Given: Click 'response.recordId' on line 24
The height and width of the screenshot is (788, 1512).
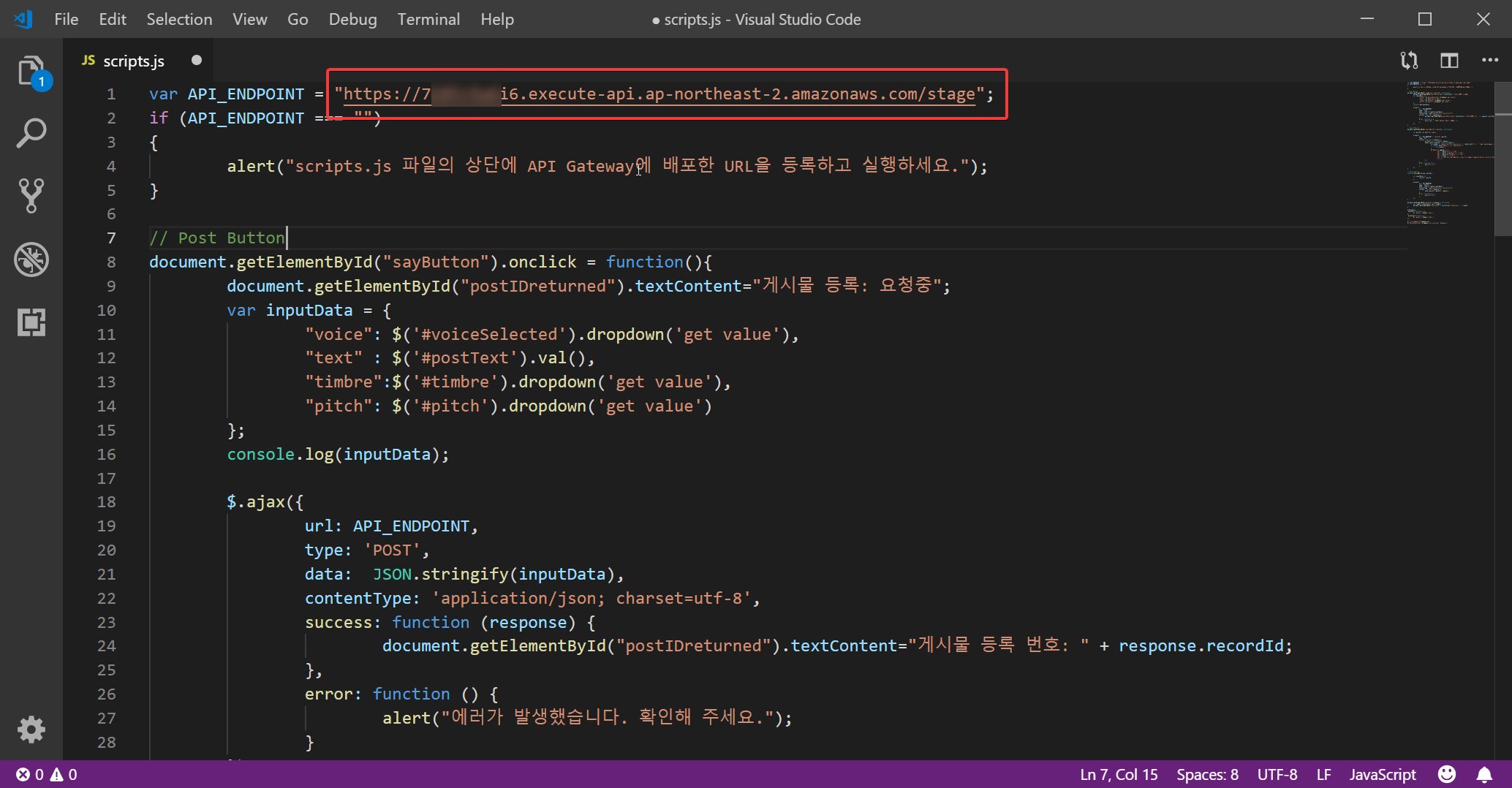Looking at the screenshot, I should tap(1201, 645).
